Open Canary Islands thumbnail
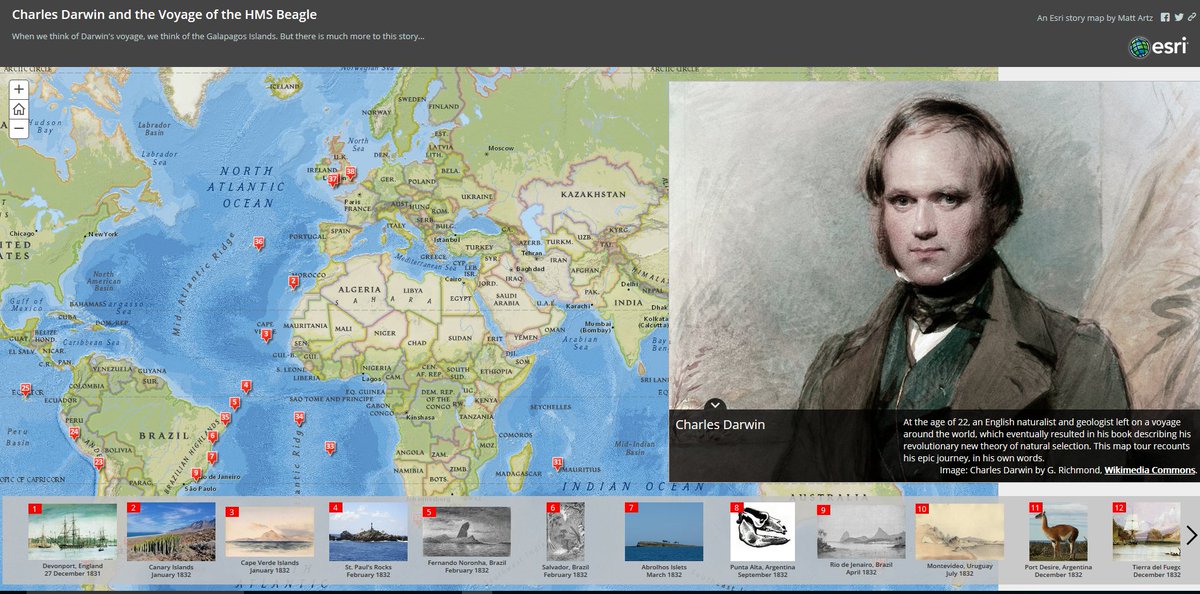This screenshot has height=594, width=1200. pos(170,531)
